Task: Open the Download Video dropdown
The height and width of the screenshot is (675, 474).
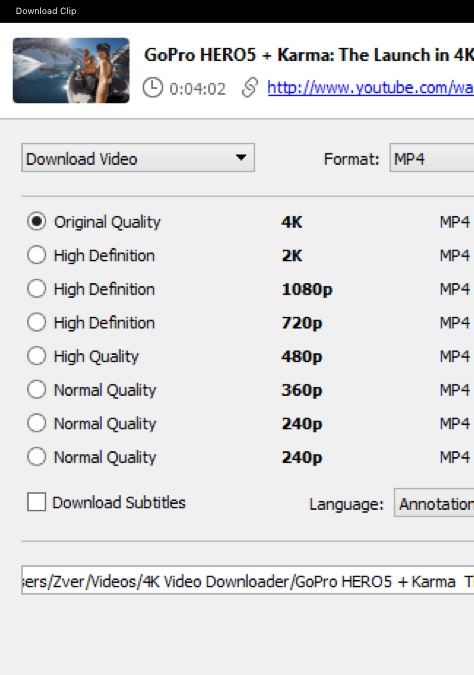Action: [138, 158]
